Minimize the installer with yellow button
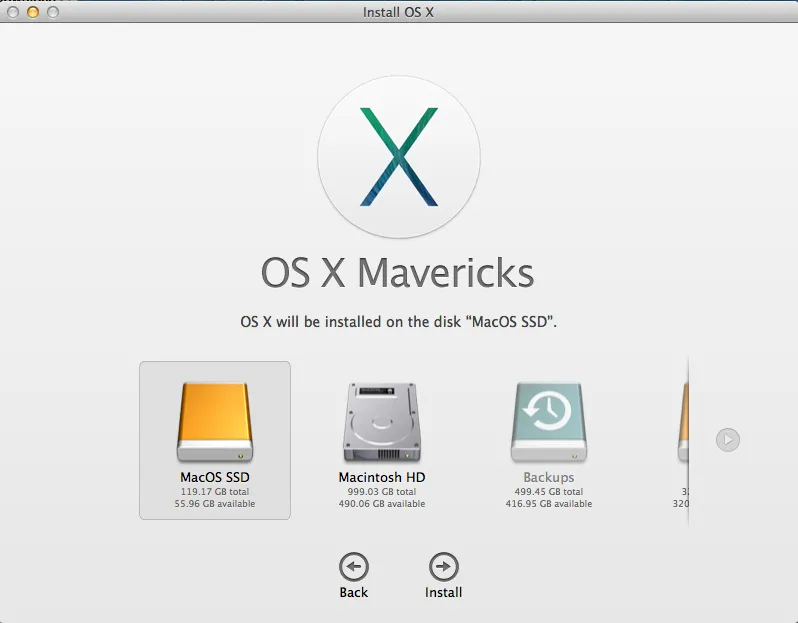The width and height of the screenshot is (798, 623). 33,12
